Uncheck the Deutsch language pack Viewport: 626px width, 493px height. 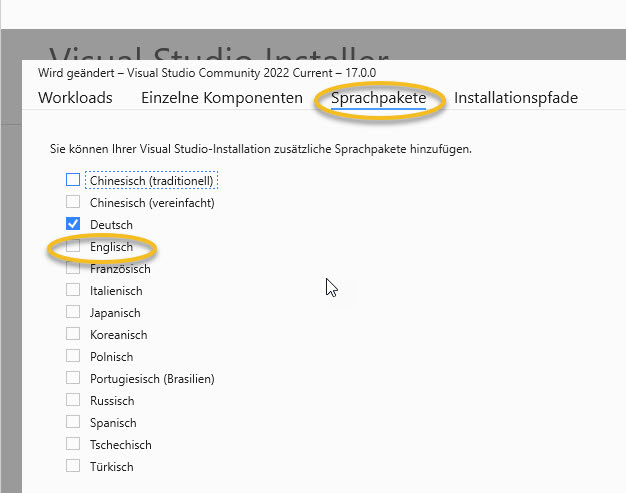click(73, 224)
